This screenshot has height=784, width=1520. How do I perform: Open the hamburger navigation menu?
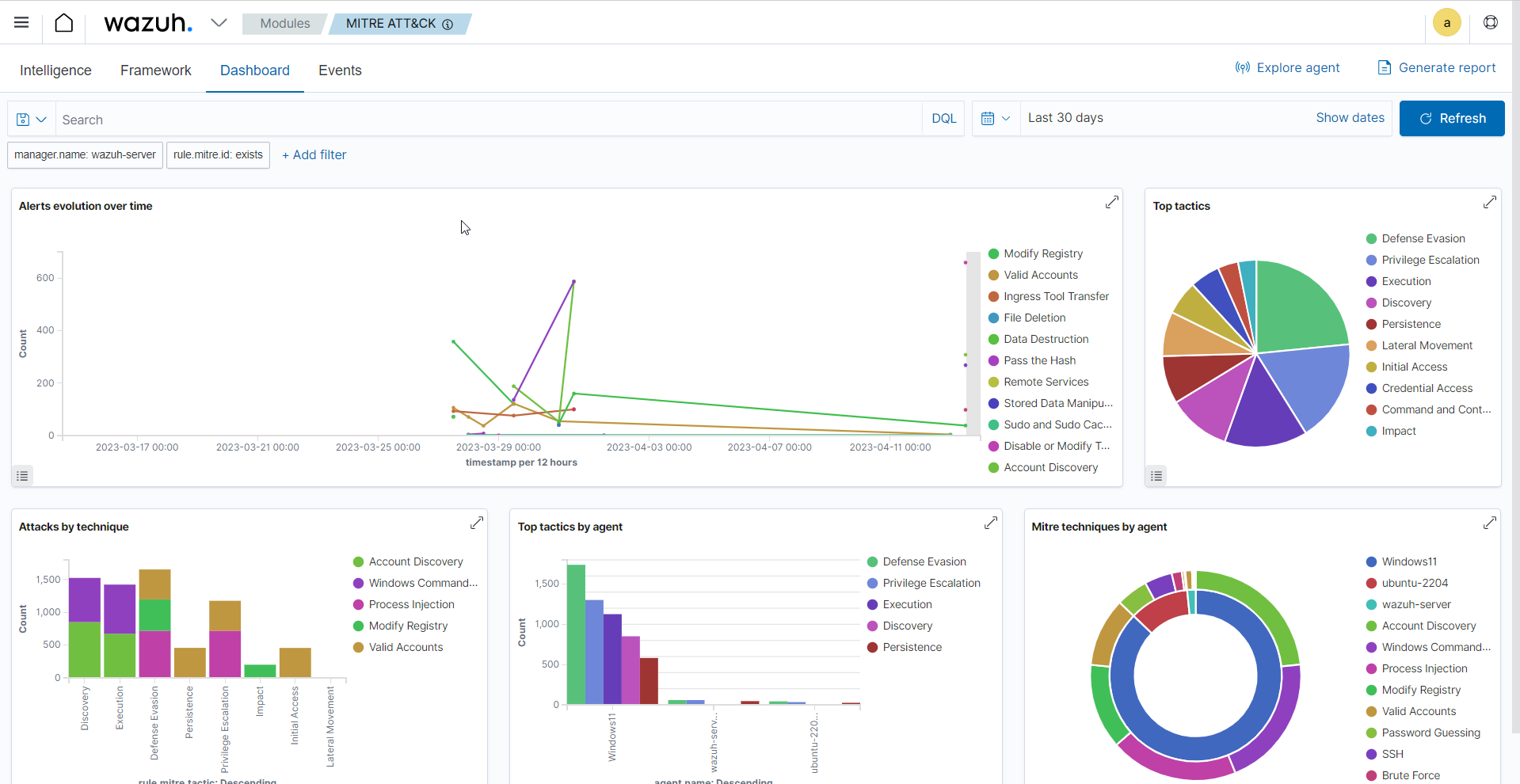click(21, 23)
